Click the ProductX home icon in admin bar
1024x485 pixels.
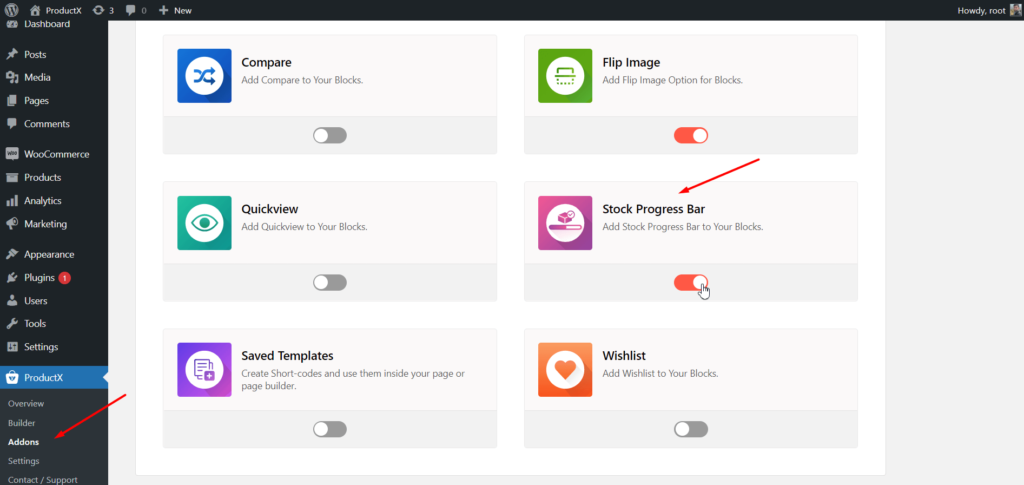(x=35, y=10)
